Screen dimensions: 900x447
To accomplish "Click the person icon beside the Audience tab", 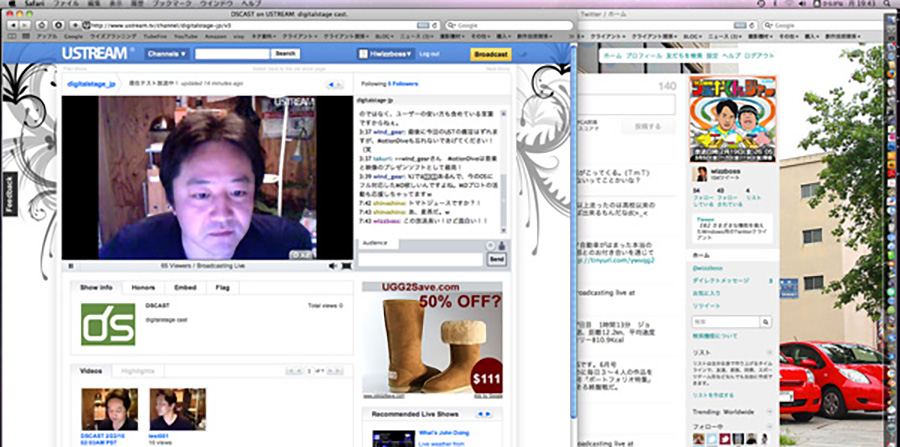I will pyautogui.click(x=501, y=245).
